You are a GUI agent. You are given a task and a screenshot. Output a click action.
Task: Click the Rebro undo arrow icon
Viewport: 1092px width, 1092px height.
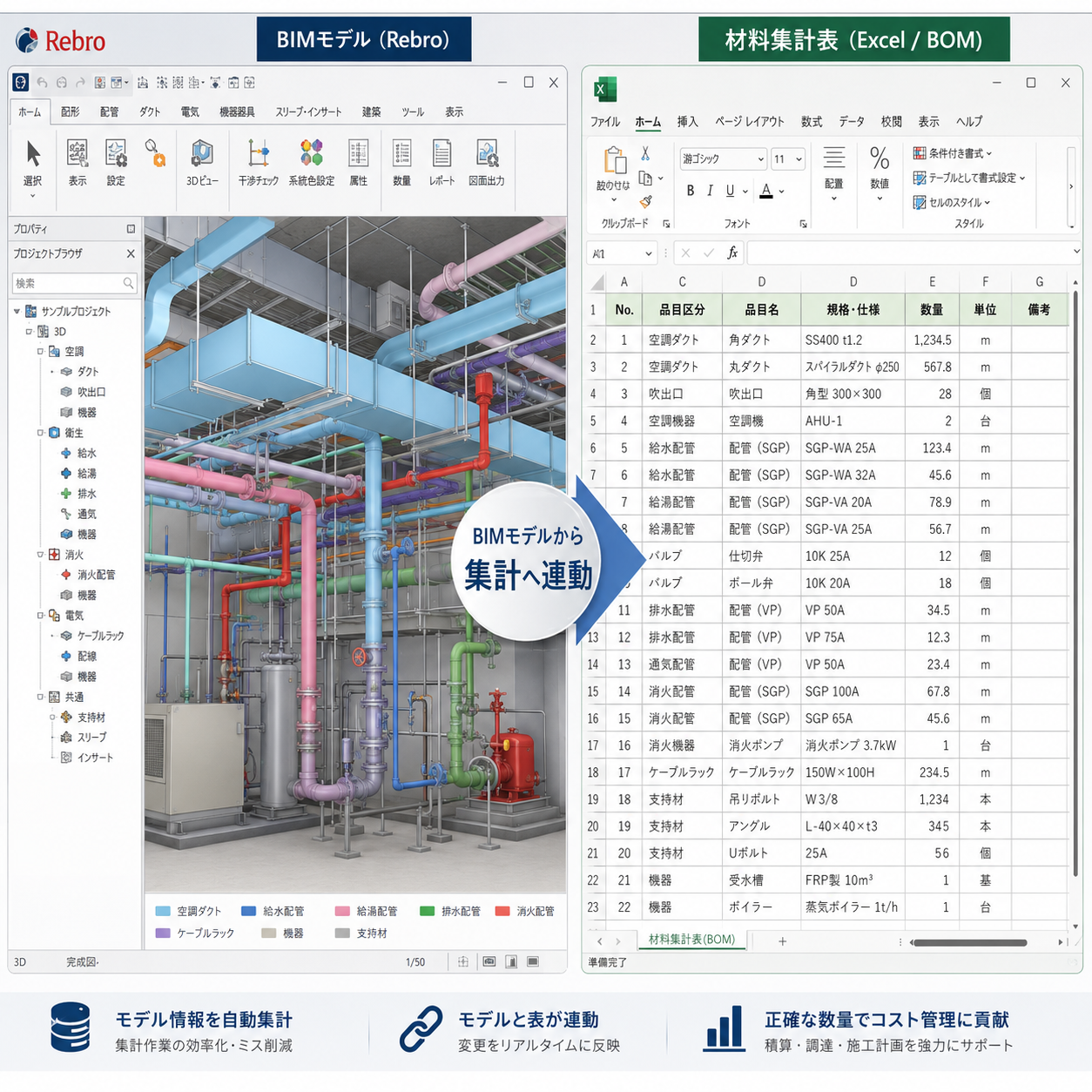(x=42, y=83)
